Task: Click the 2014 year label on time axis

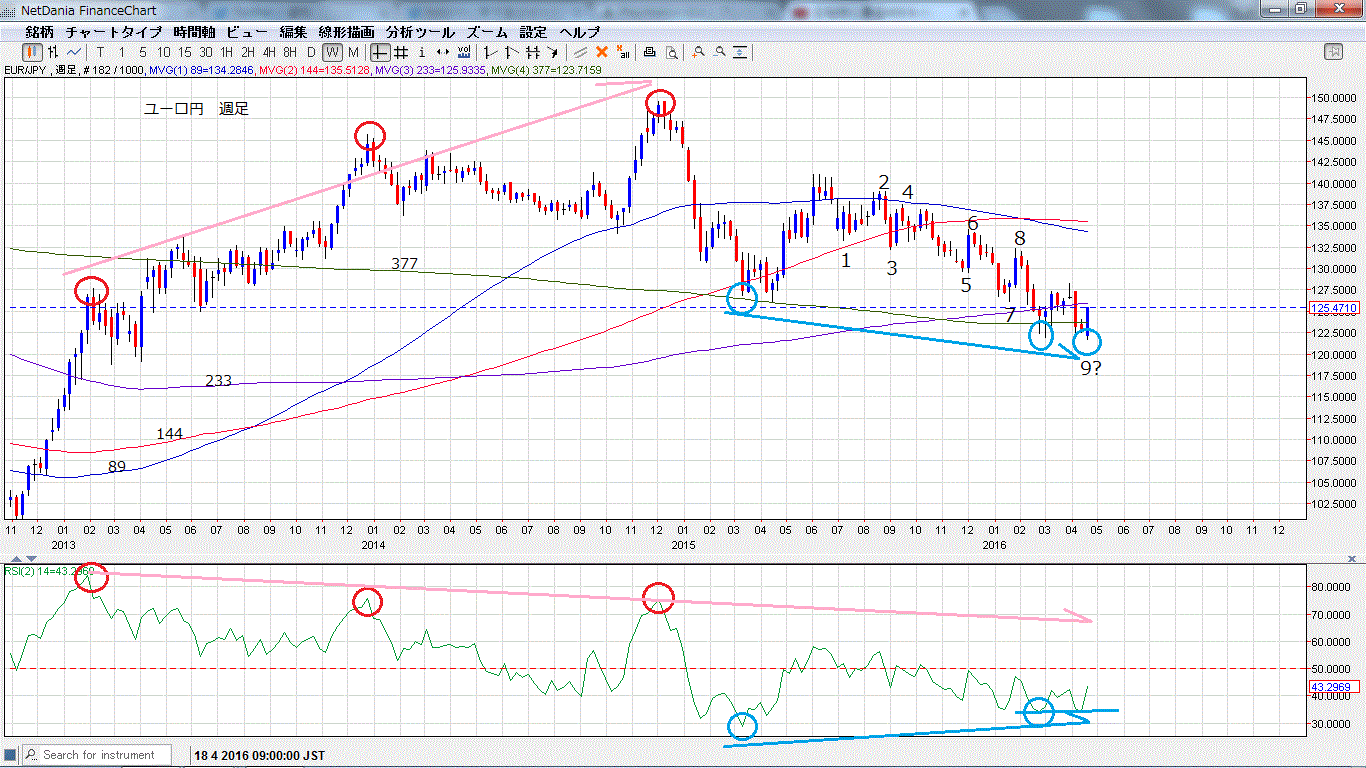Action: (x=373, y=545)
